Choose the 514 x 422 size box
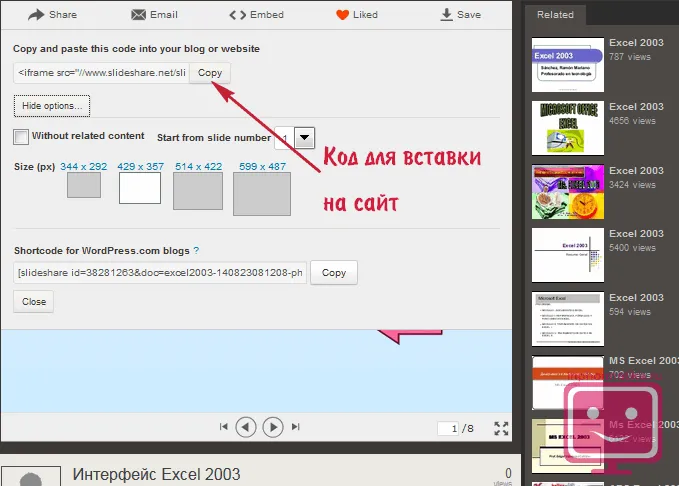This screenshot has width=679, height=486. [x=198, y=191]
